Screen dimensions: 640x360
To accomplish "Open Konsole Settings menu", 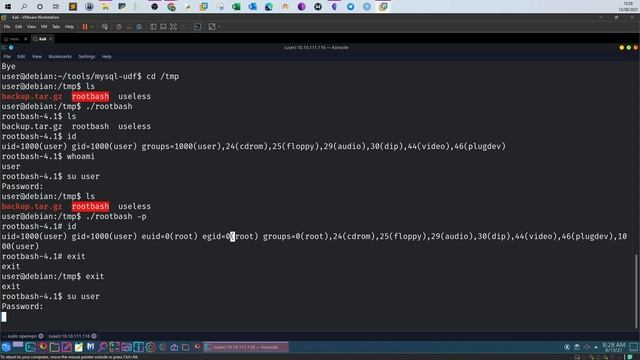I will (87, 57).
